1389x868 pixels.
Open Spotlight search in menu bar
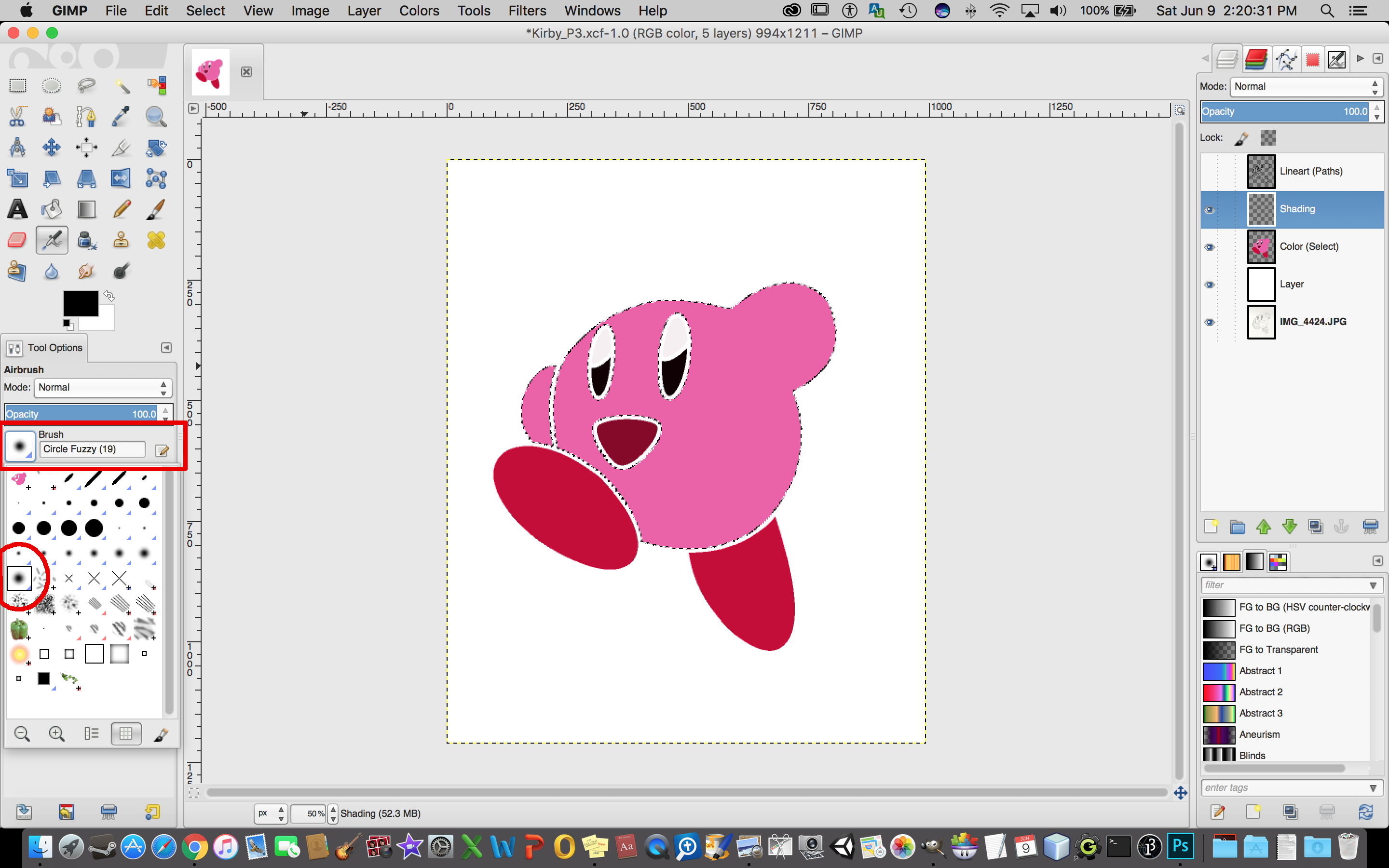[1327, 11]
